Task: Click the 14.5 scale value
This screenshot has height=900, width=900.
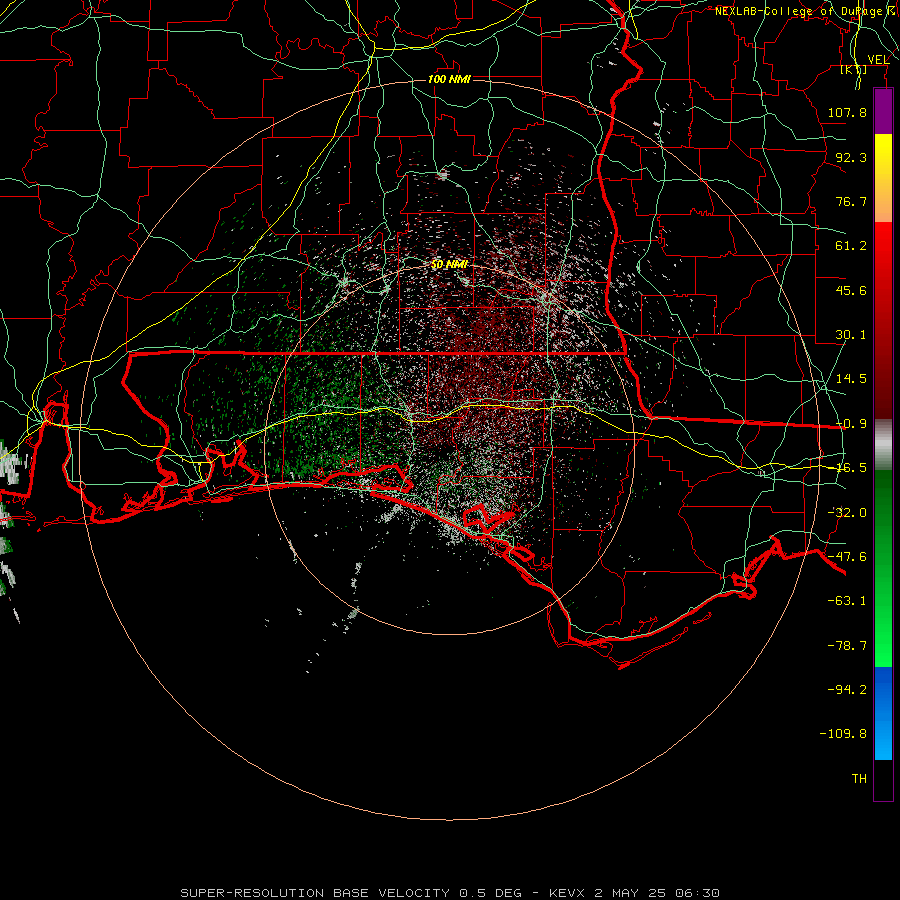Action: (851, 379)
